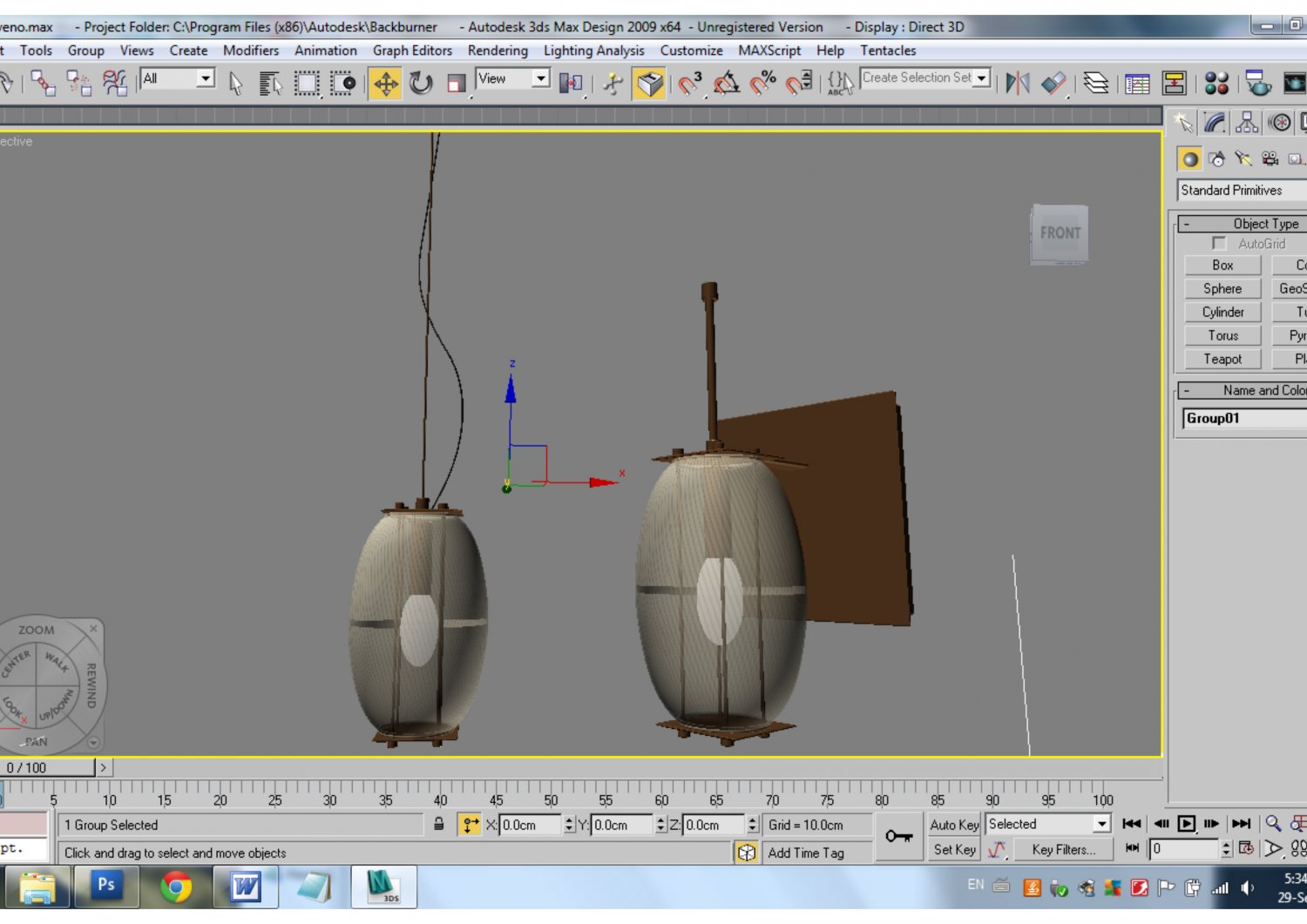Expand the selection filter All dropdown
The width and height of the screenshot is (1307, 924).
click(x=177, y=78)
